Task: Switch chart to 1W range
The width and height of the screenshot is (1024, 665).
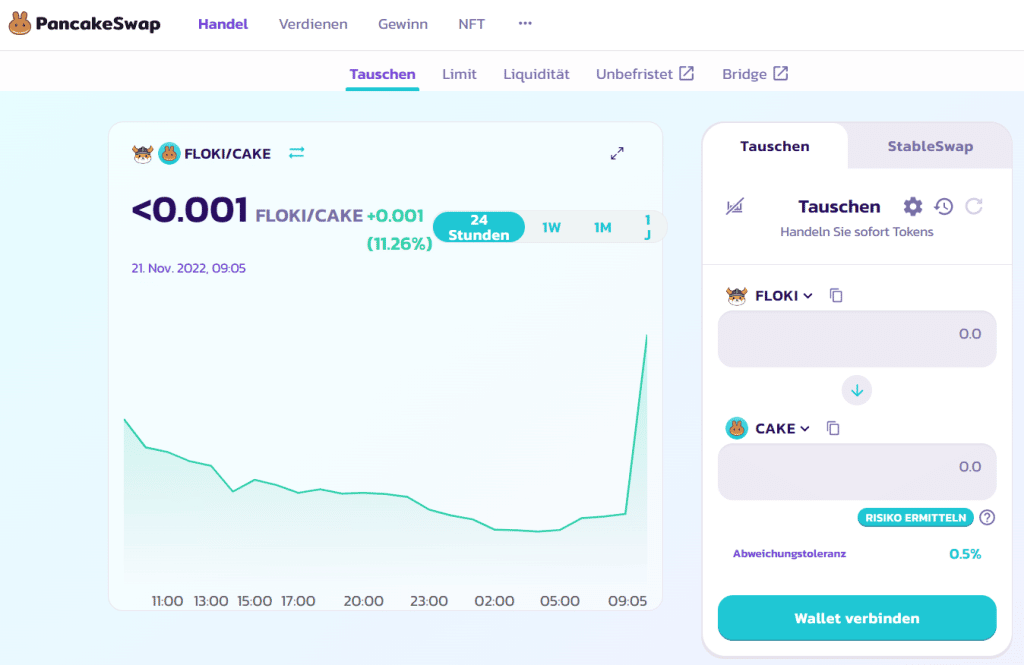Action: pyautogui.click(x=551, y=227)
